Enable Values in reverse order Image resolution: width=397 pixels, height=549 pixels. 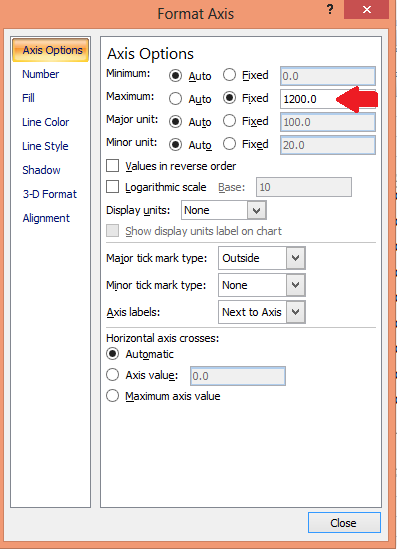[112, 166]
